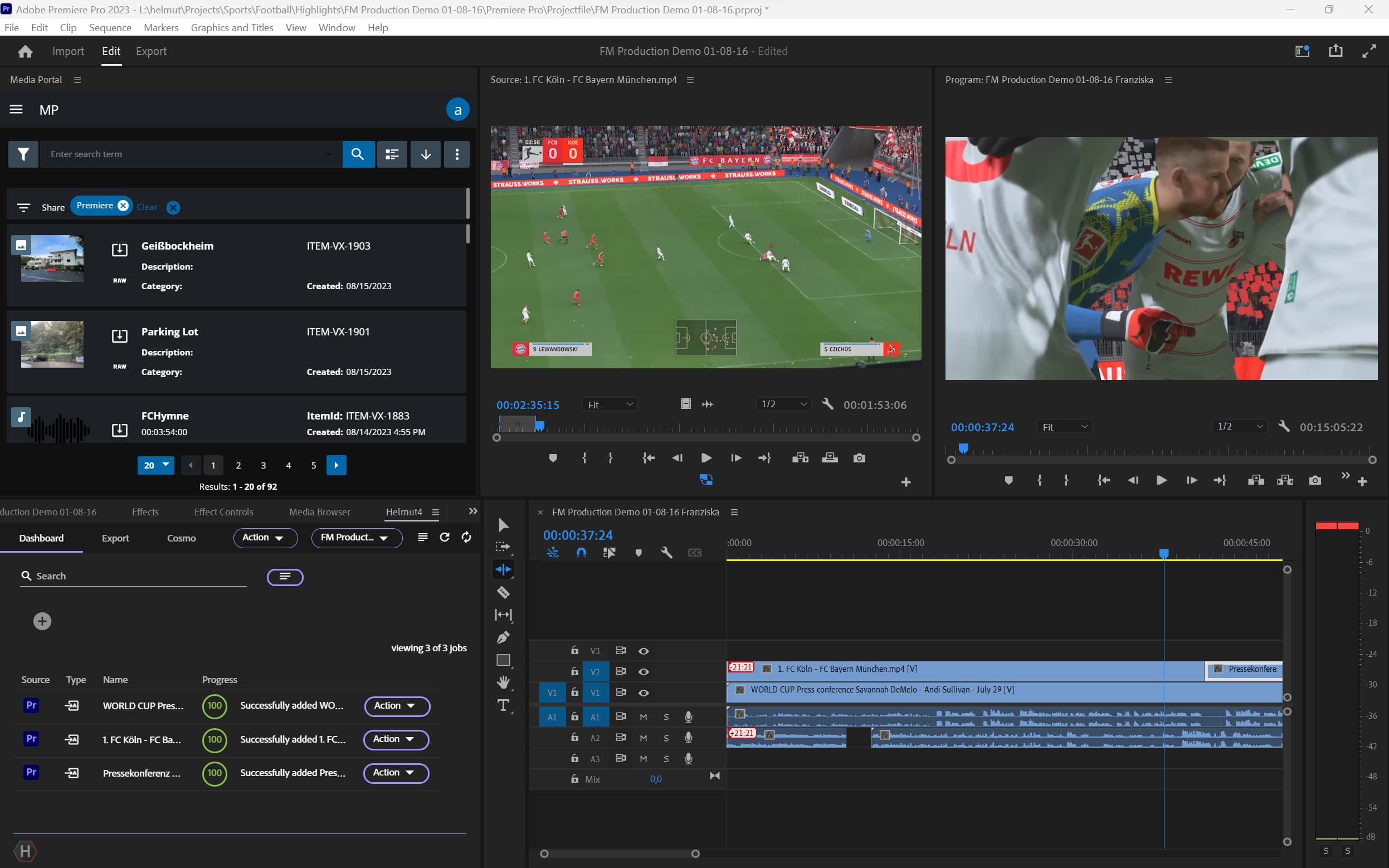Open Action dropdown for Pressekonferenz job
This screenshot has height=868, width=1389.
pos(396,773)
